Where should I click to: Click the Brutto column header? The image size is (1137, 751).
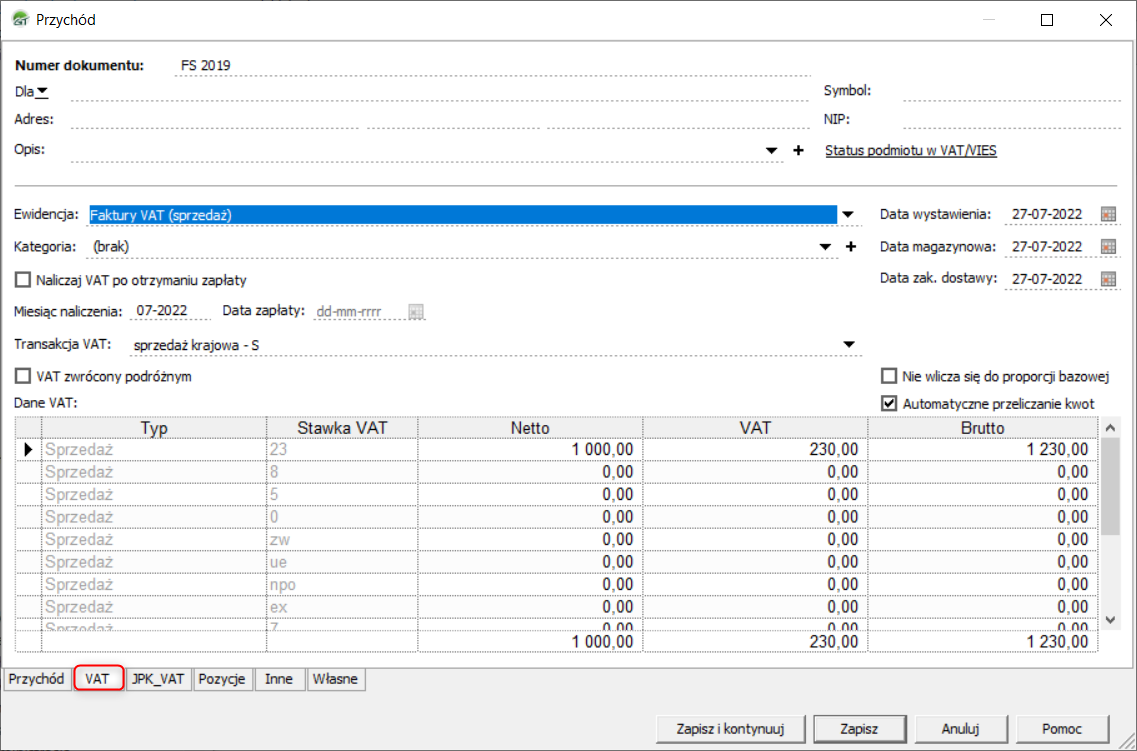[x=983, y=428]
